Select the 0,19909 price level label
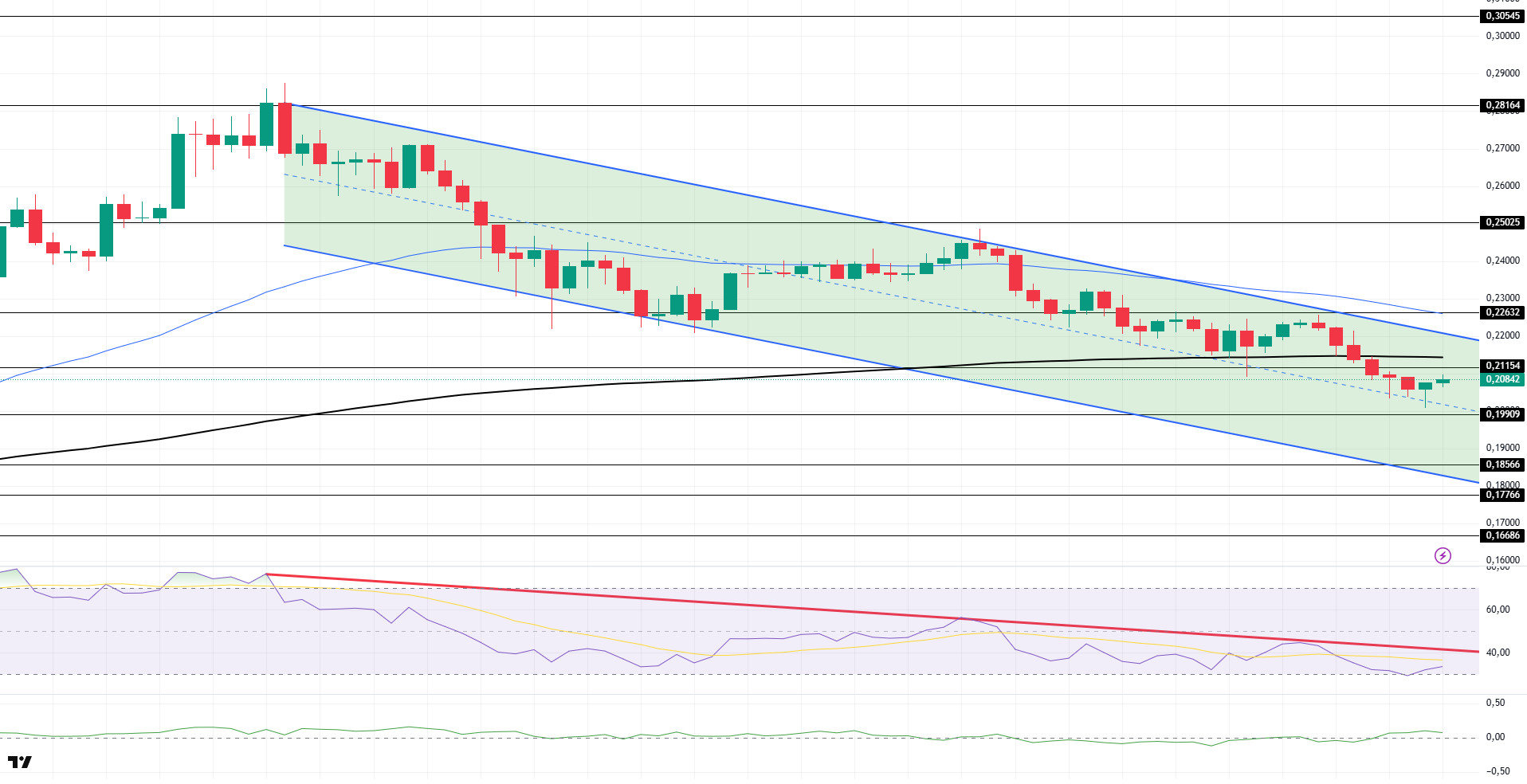The height and width of the screenshot is (784, 1527). tap(1502, 414)
